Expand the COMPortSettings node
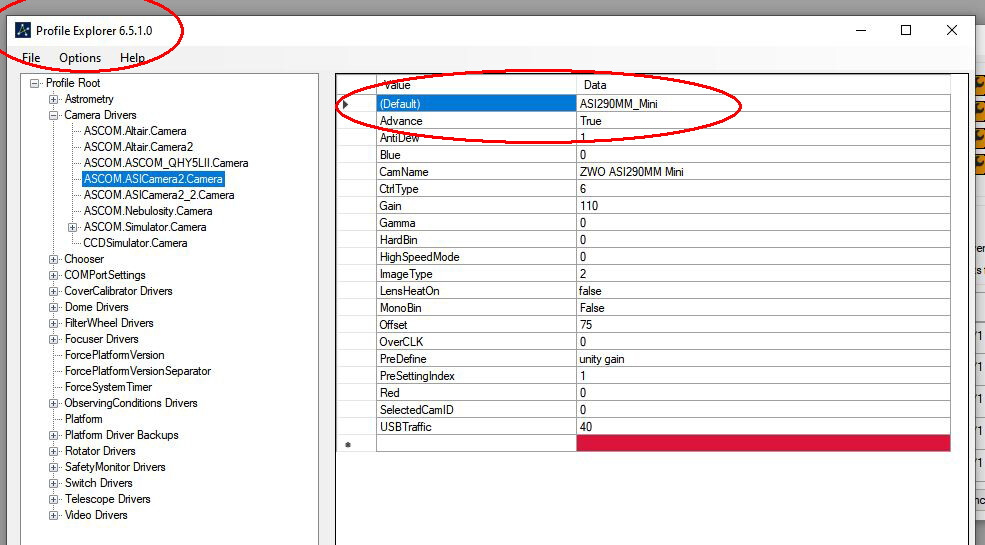 pyautogui.click(x=54, y=275)
